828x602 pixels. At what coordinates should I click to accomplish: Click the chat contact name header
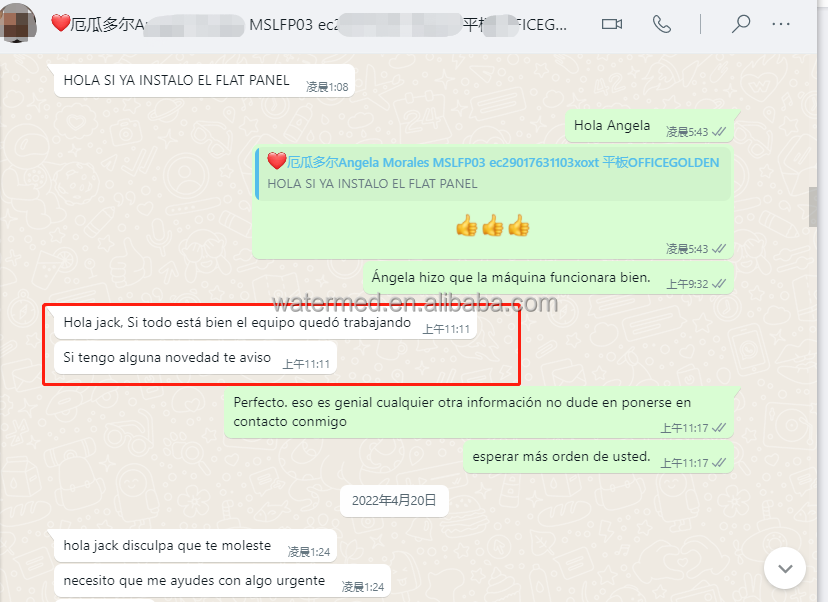pyautogui.click(x=309, y=24)
